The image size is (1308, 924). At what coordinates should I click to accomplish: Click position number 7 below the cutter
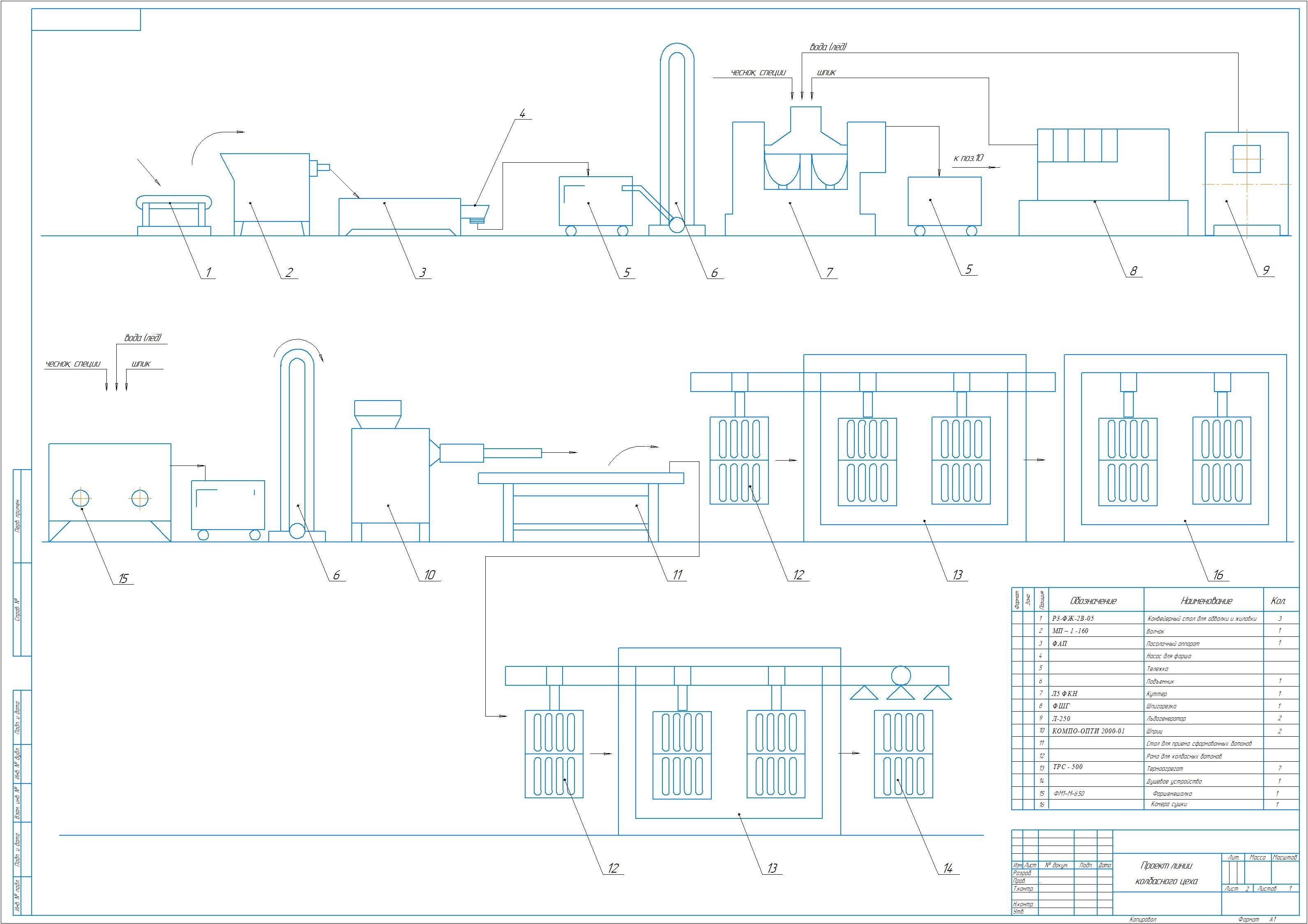pyautogui.click(x=829, y=272)
